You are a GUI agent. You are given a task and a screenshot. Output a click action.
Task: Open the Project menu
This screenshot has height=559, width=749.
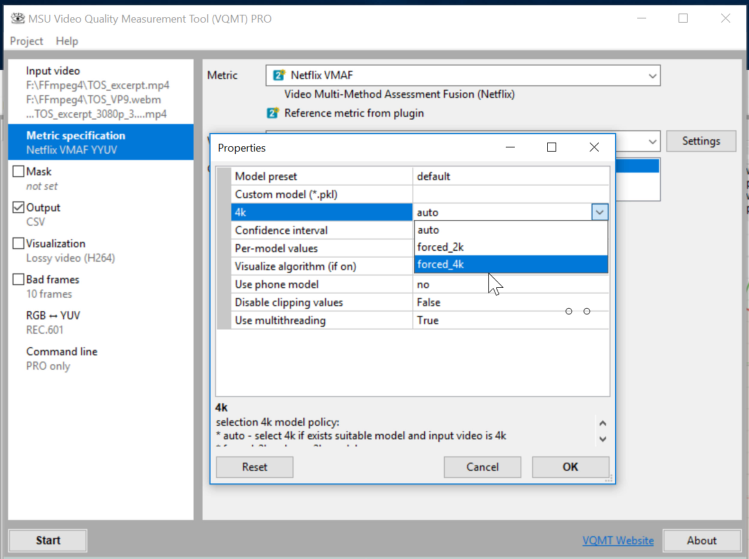[x=26, y=41]
